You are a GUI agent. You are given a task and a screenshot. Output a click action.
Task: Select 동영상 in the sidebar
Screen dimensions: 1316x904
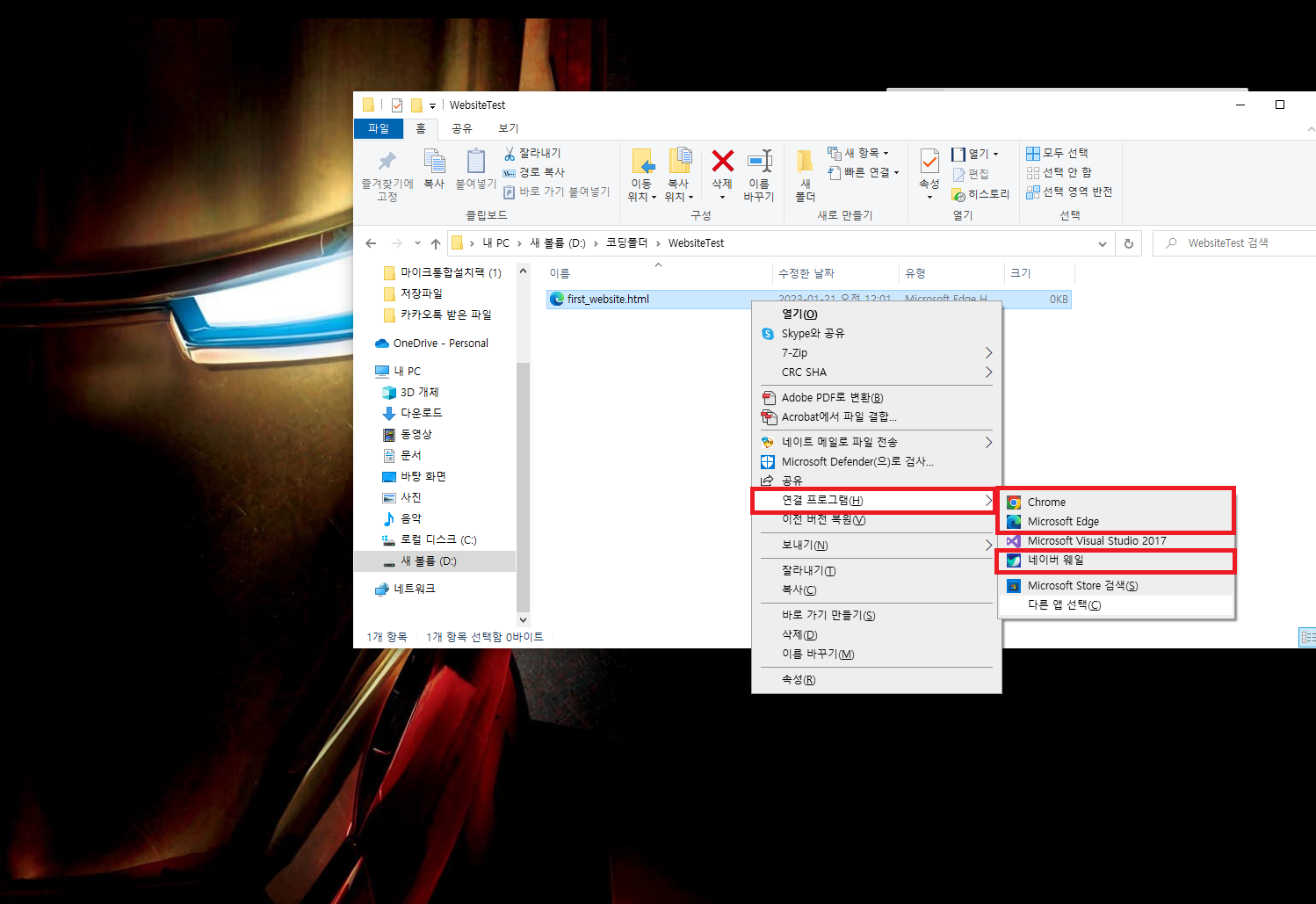click(408, 434)
